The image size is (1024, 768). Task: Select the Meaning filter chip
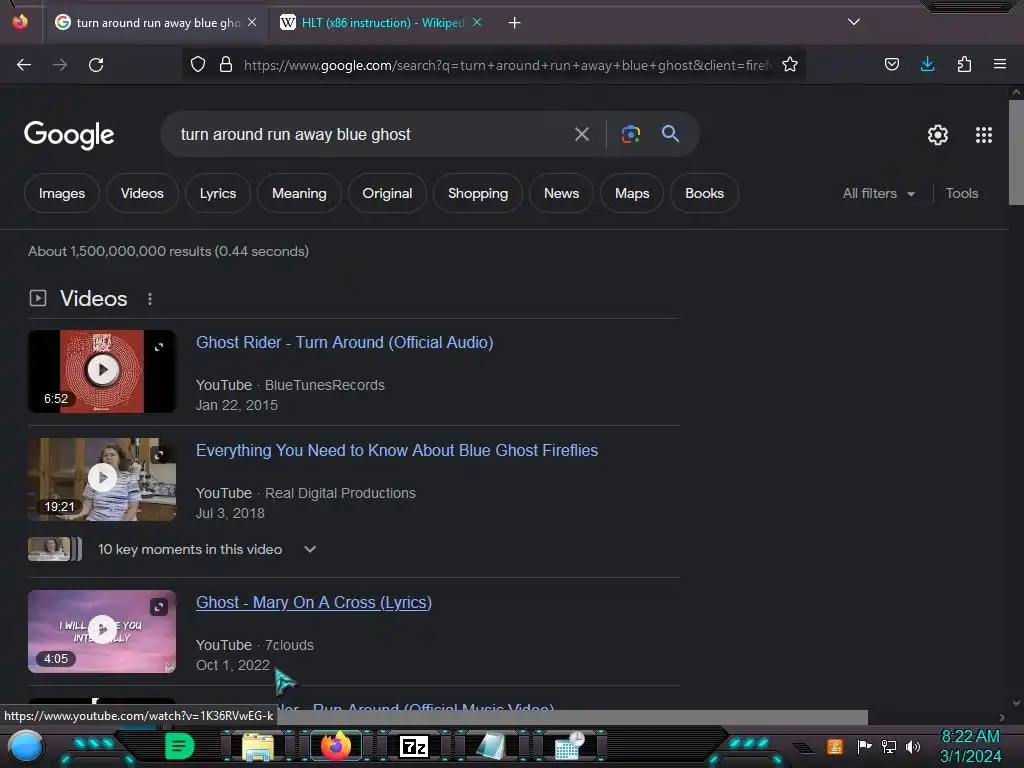click(x=299, y=193)
